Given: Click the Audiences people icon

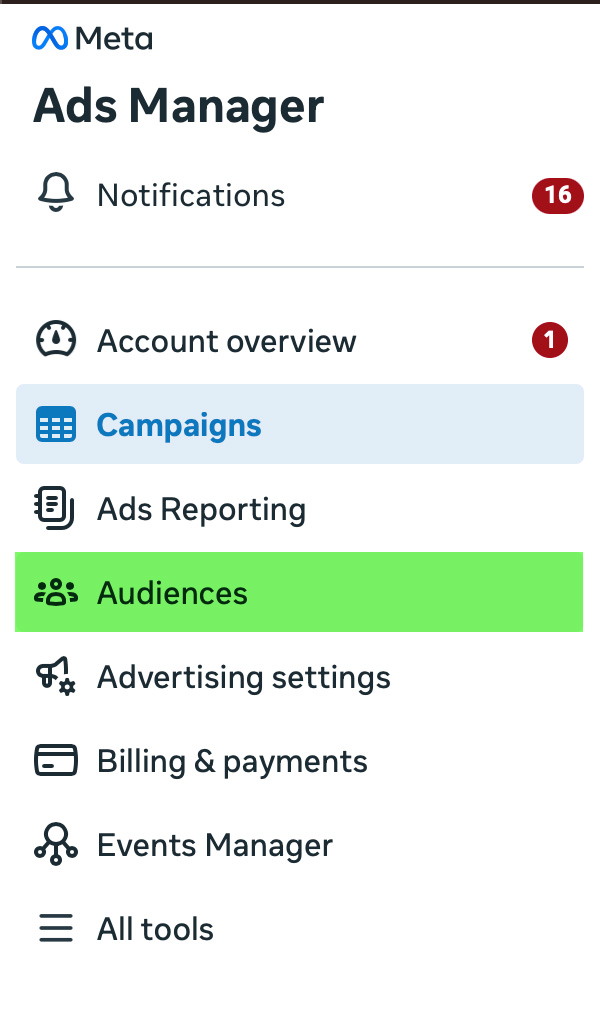Looking at the screenshot, I should click(56, 593).
